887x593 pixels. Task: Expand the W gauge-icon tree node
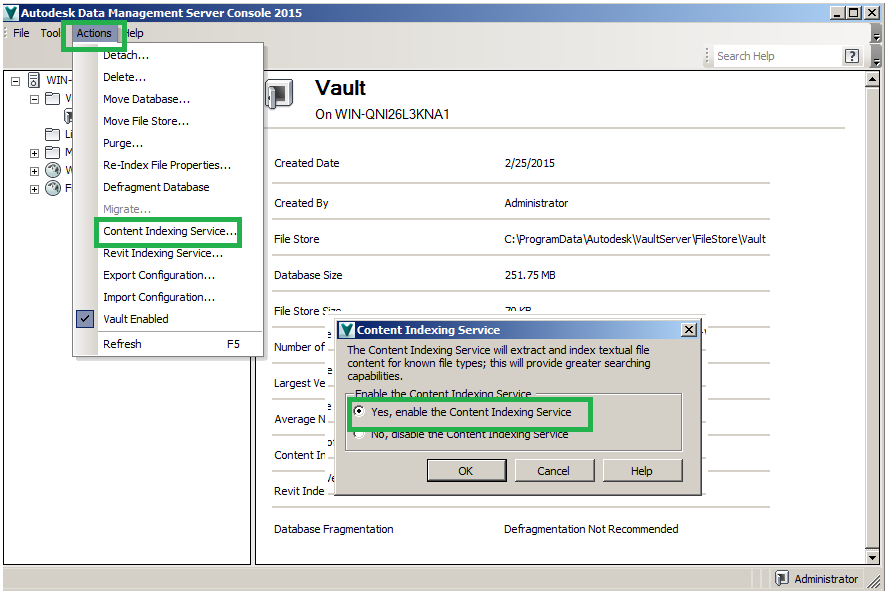pyautogui.click(x=35, y=171)
